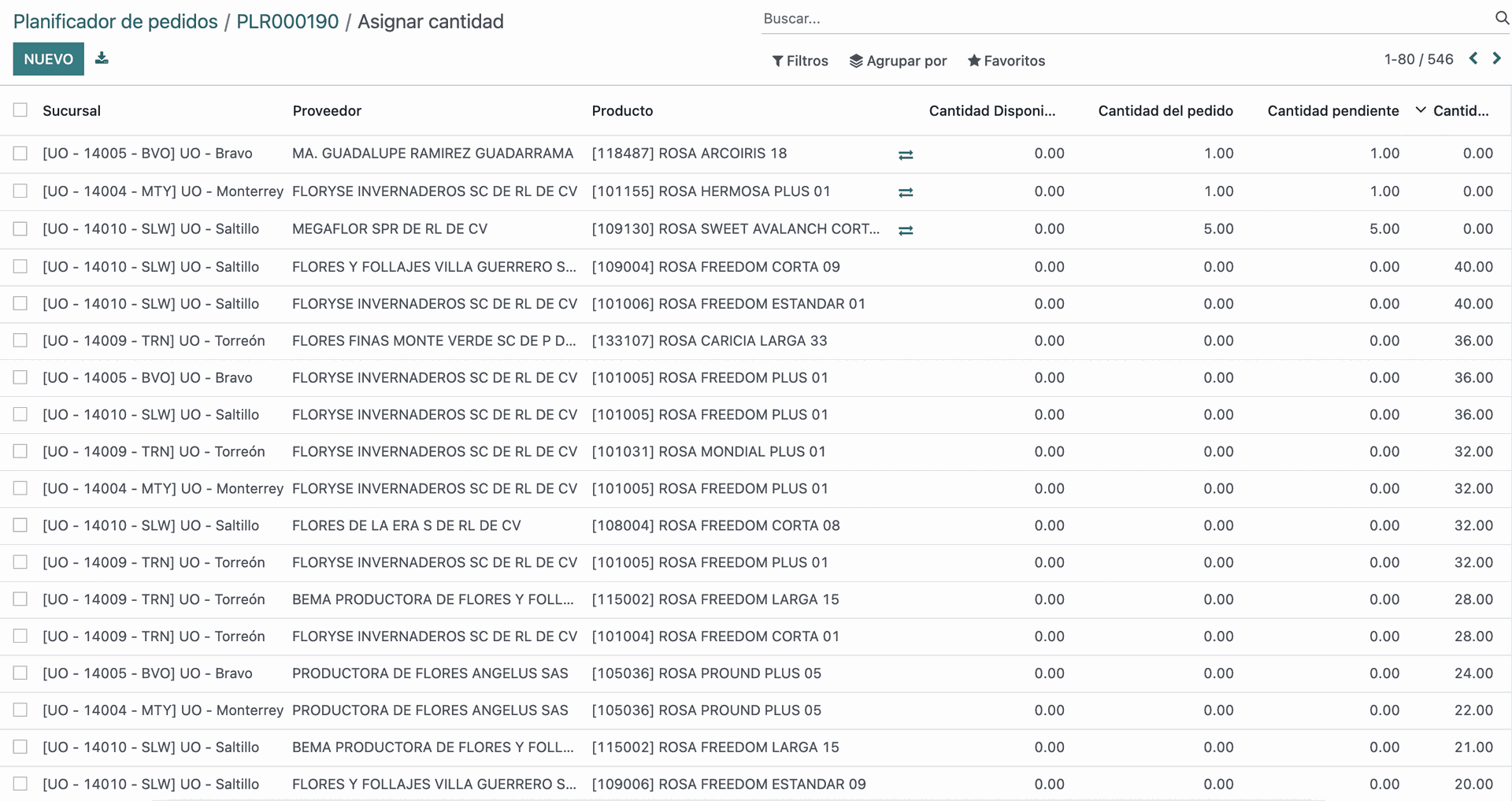The width and height of the screenshot is (1512, 801).
Task: Check the ROSA SWEET AVALANCH row checkbox
Action: (20, 229)
